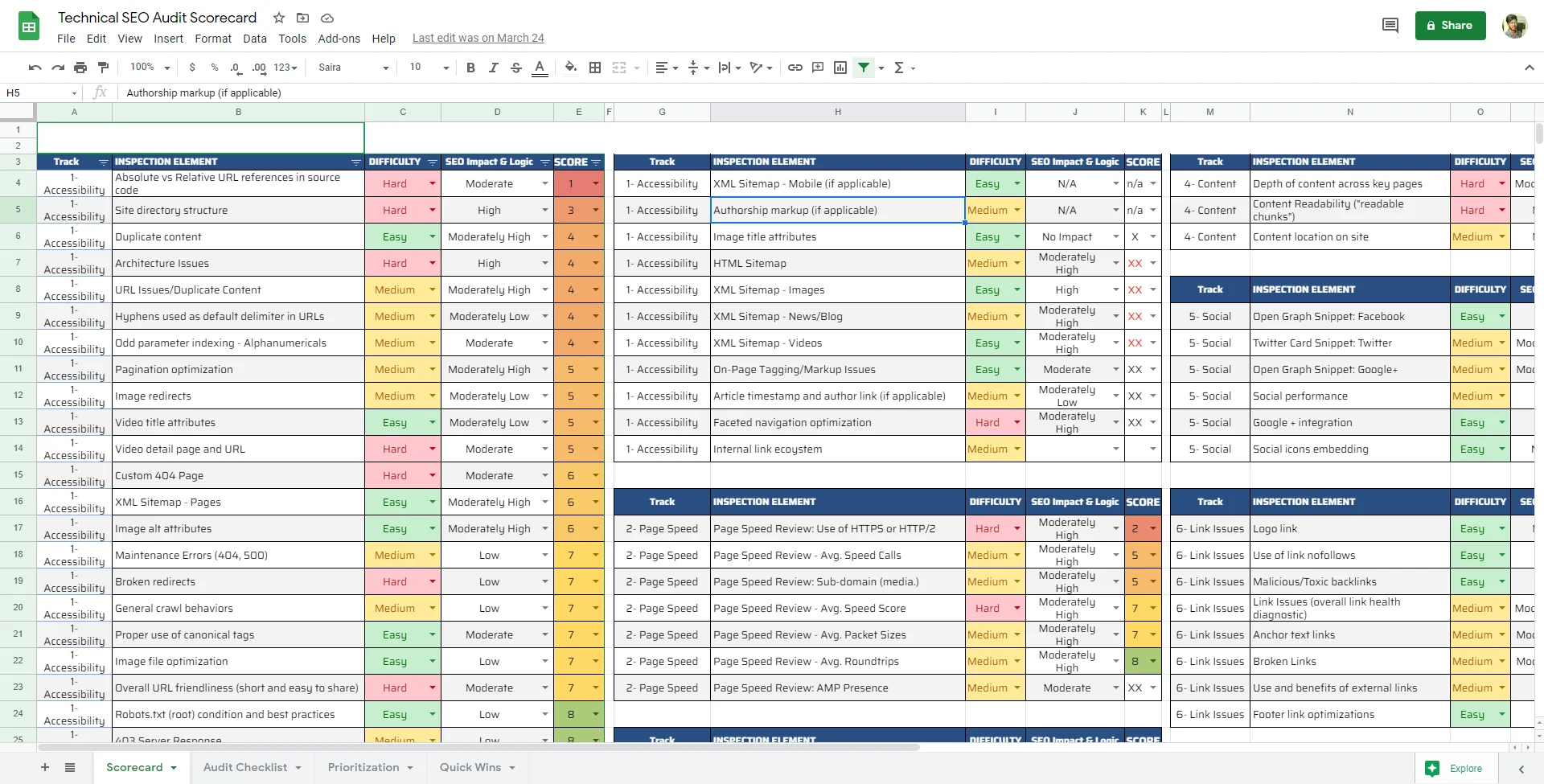Toggle filter on column B Inspection Element header
This screenshot has height=784, width=1544.
[355, 162]
